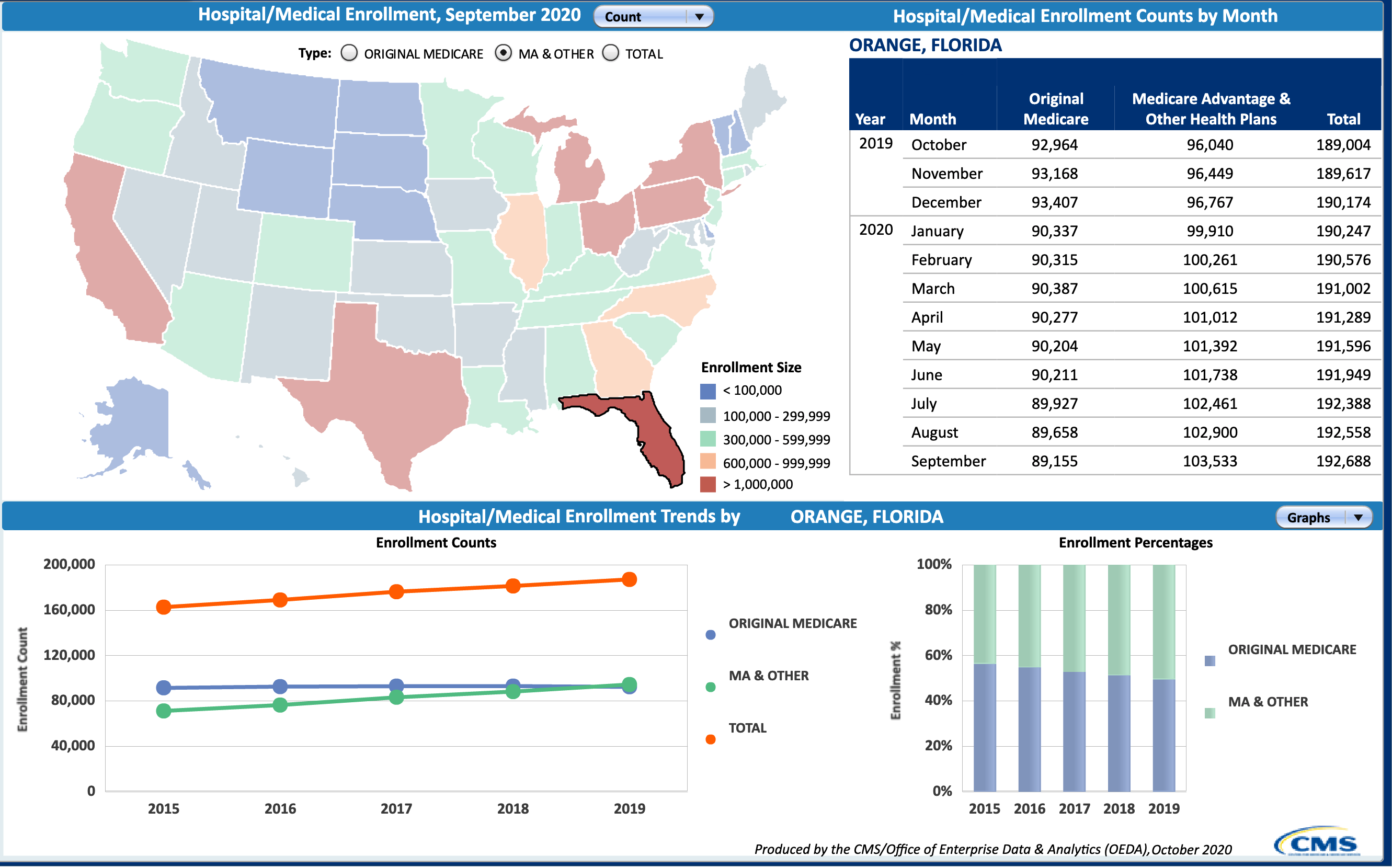Click the Month column header
The image size is (1392, 868).
(933, 119)
